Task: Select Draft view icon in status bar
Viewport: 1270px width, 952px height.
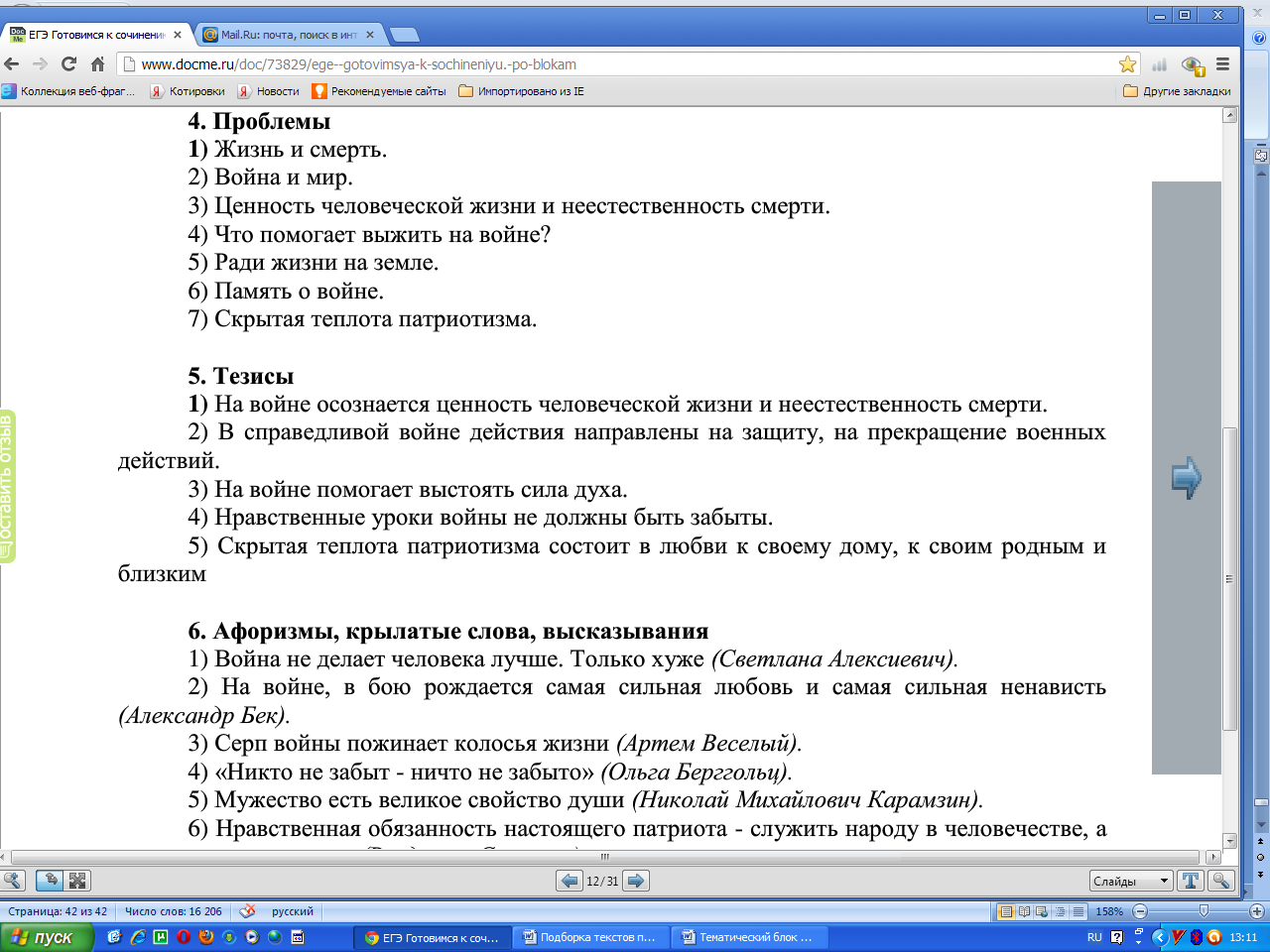Action: pyautogui.click(x=1077, y=911)
